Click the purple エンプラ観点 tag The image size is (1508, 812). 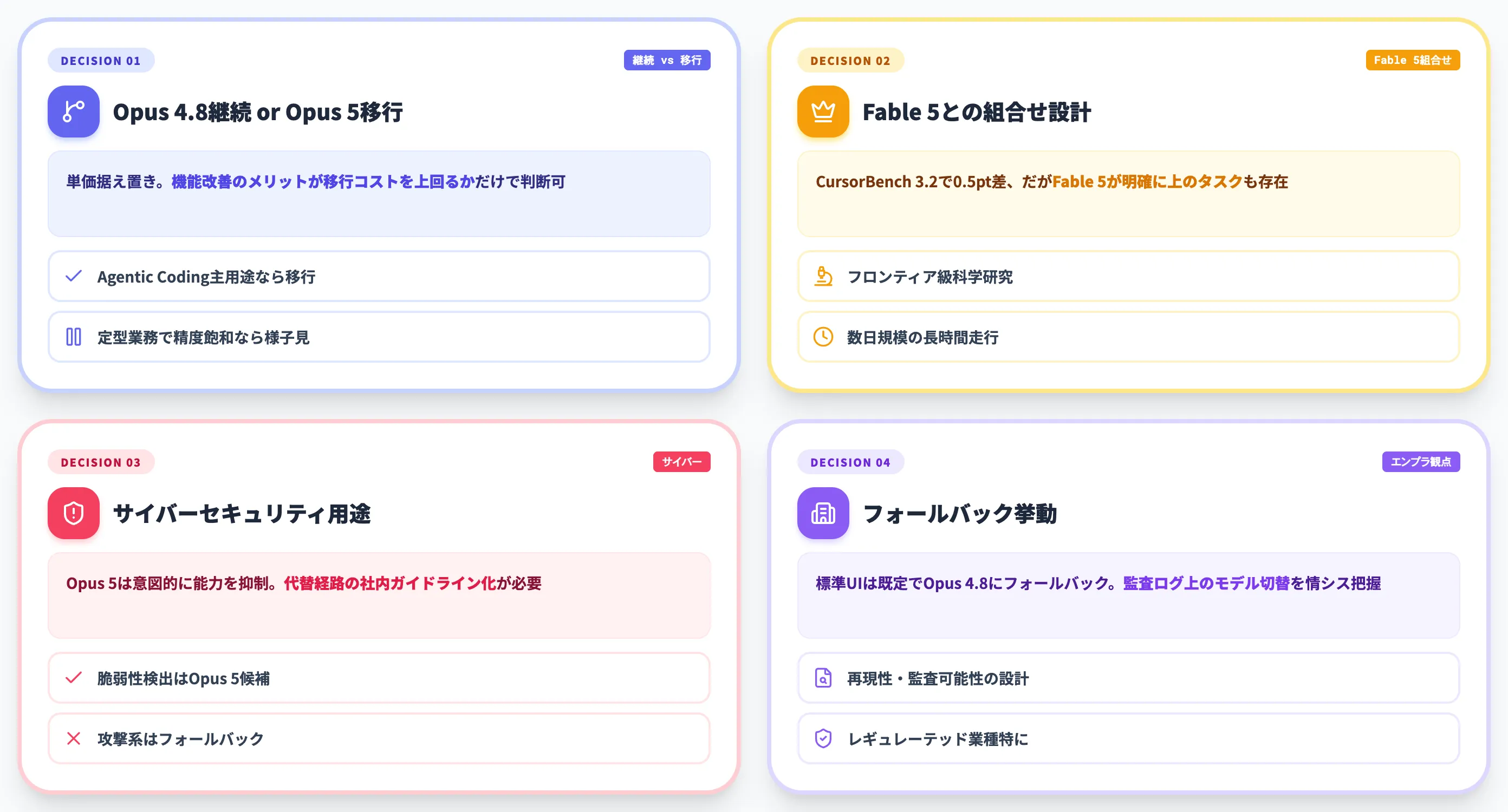tap(1421, 462)
